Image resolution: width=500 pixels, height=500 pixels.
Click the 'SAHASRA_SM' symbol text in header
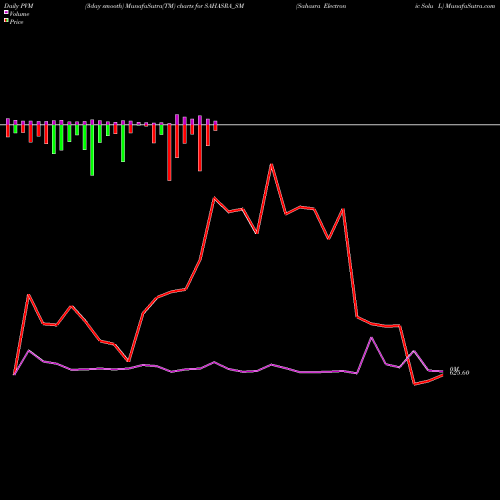point(224,6)
